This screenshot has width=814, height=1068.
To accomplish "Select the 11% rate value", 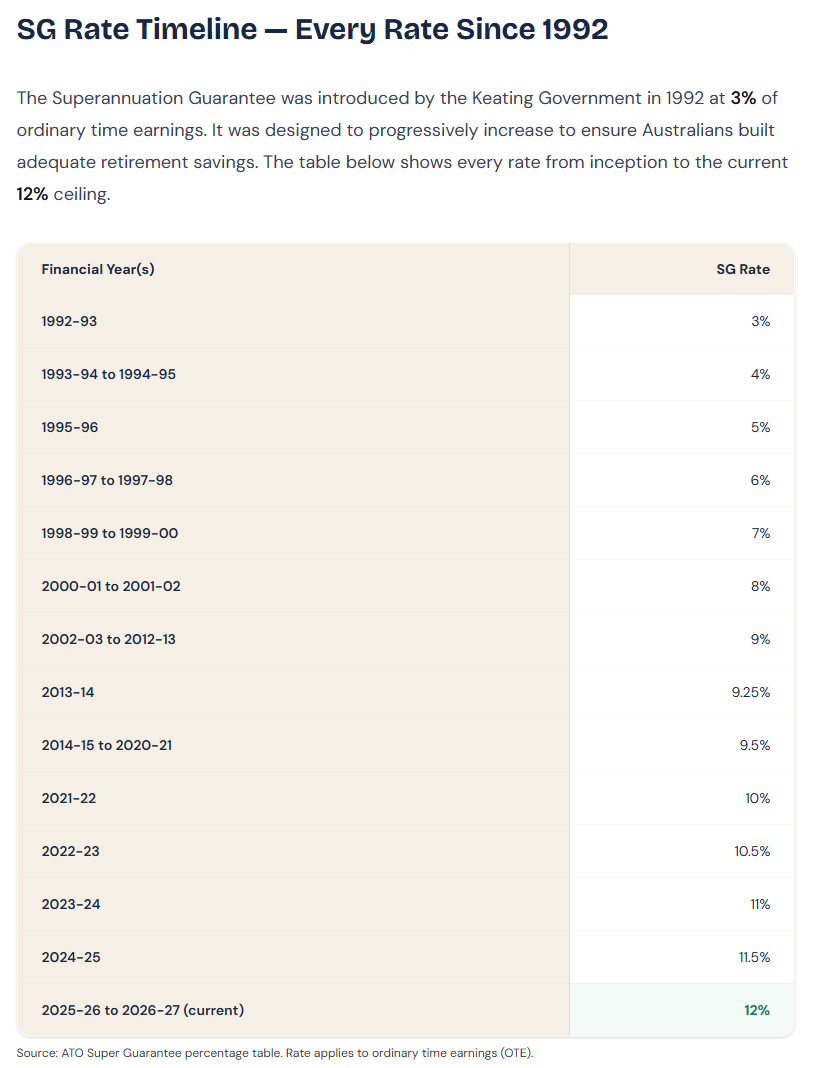I will (760, 905).
